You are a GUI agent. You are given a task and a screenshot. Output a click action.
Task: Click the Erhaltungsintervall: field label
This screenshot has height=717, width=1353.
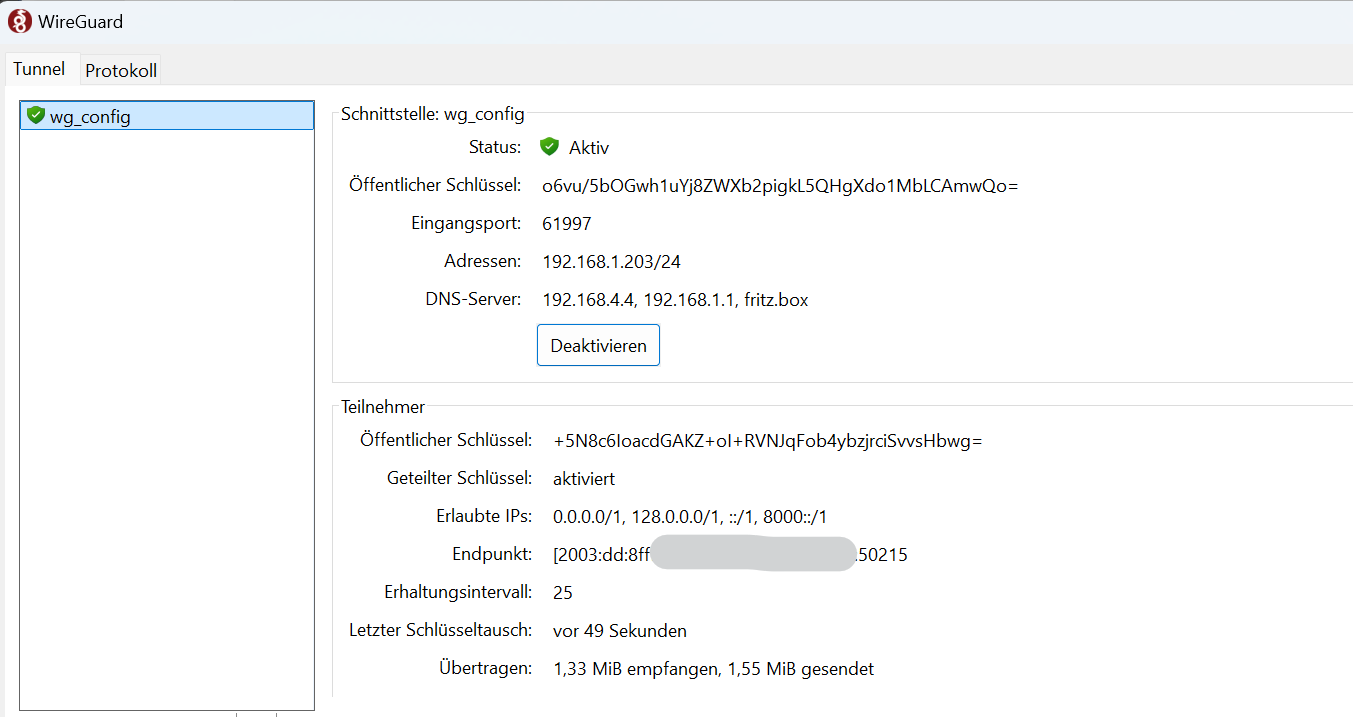459,593
